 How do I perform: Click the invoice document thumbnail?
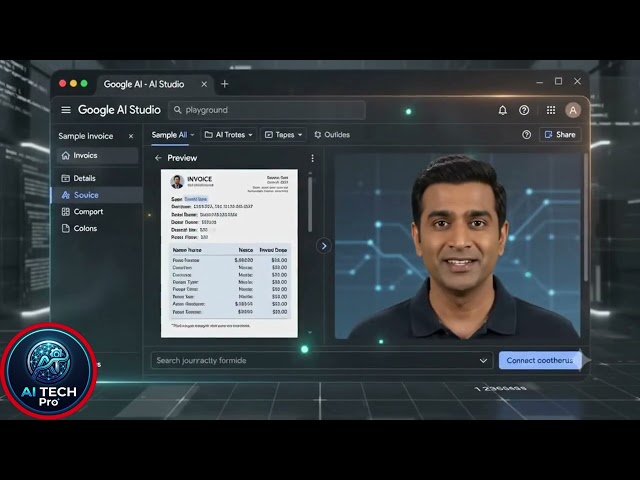pyautogui.click(x=229, y=253)
